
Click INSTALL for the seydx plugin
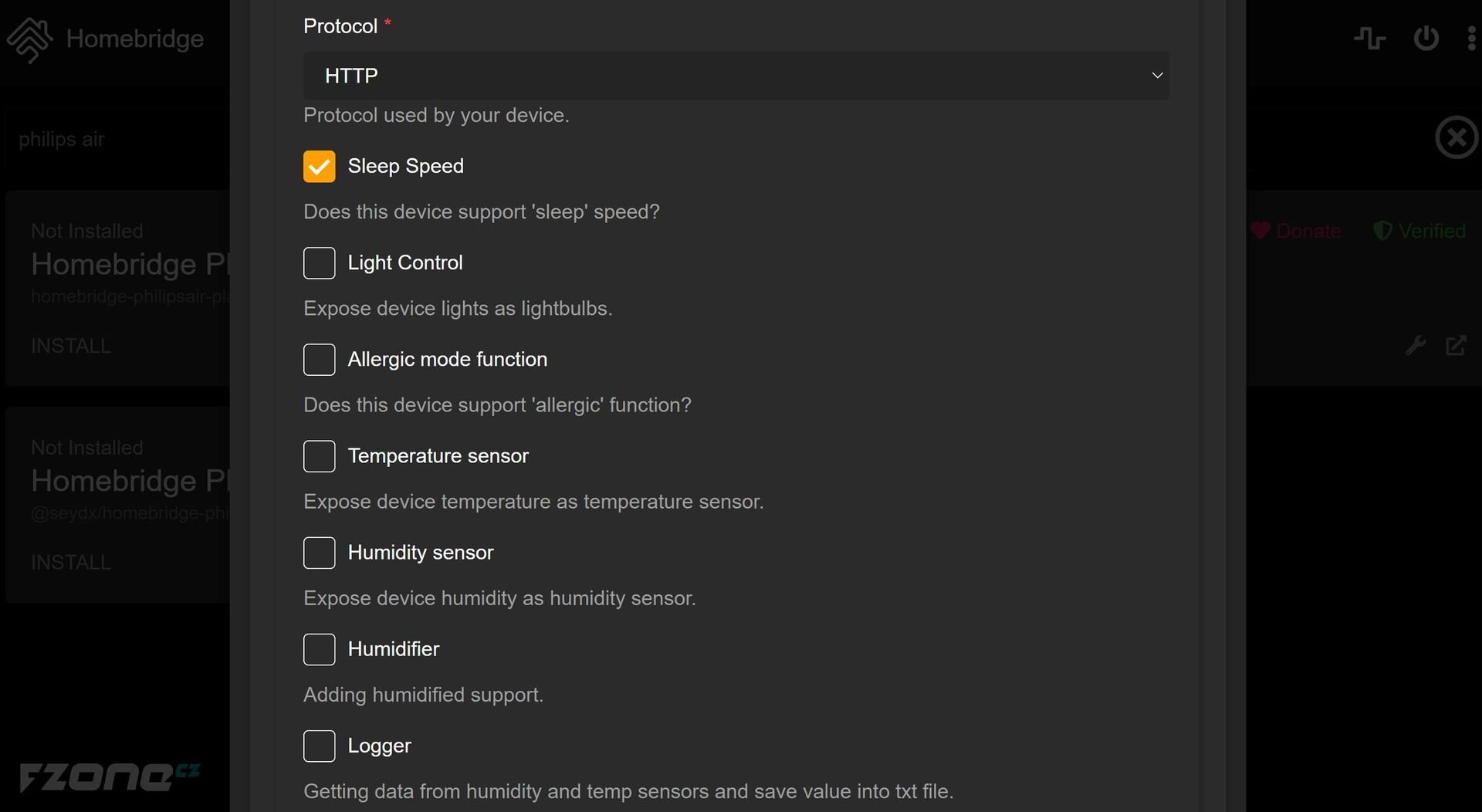[71, 562]
